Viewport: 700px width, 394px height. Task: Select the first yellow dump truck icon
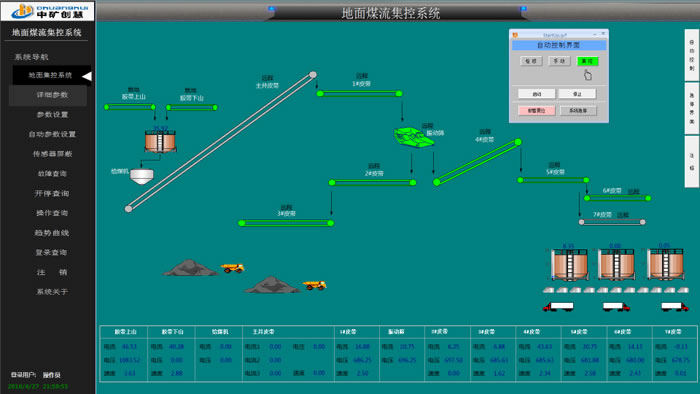coord(233,268)
